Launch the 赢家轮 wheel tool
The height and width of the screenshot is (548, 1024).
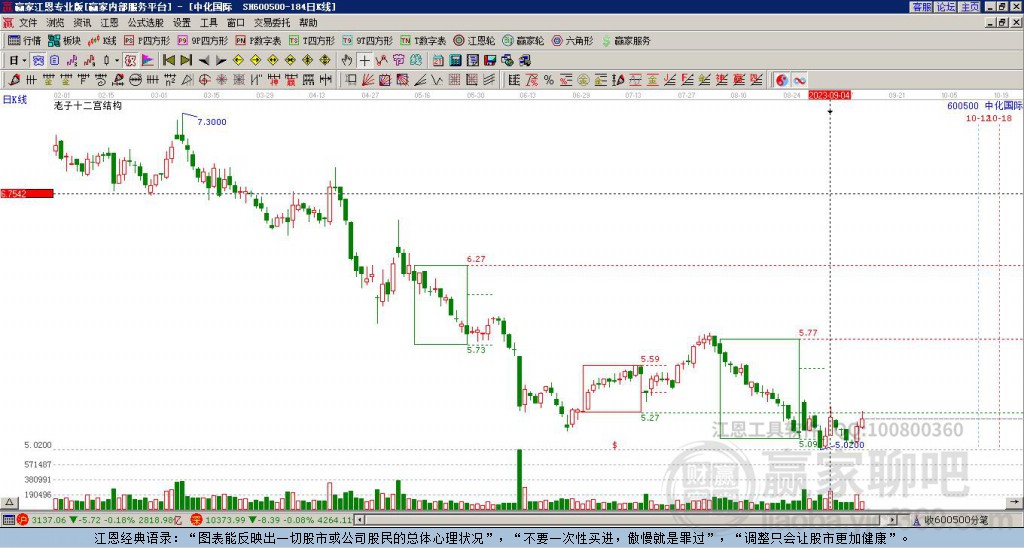pos(523,40)
